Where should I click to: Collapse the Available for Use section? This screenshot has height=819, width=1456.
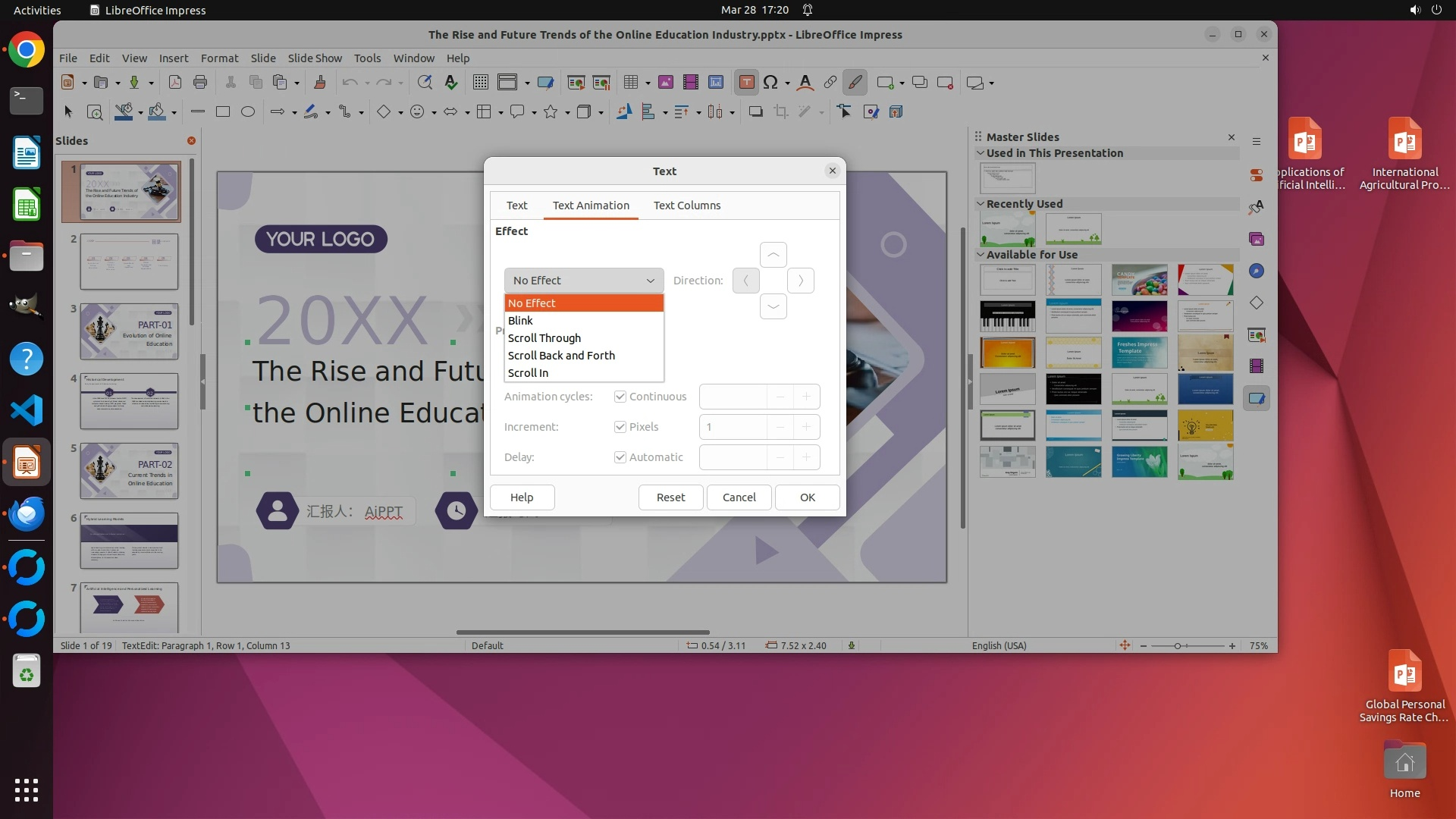[x=981, y=255]
